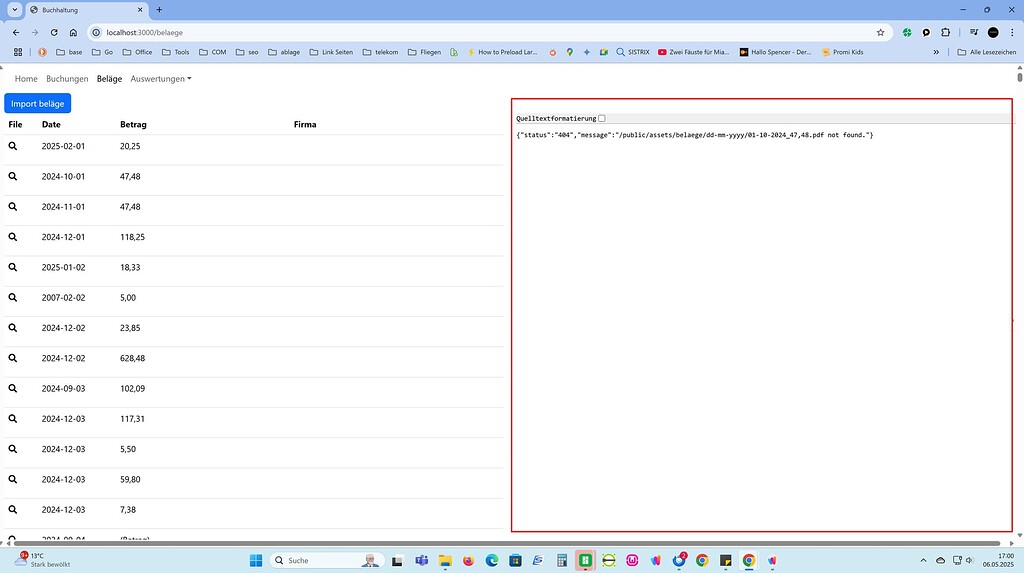Show more bookmarks with the chevron

pyautogui.click(x=936, y=52)
